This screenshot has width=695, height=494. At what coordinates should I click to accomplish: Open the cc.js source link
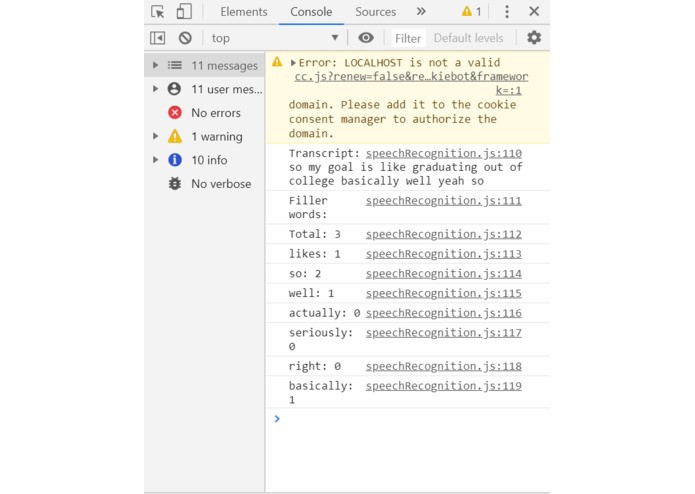[411, 83]
